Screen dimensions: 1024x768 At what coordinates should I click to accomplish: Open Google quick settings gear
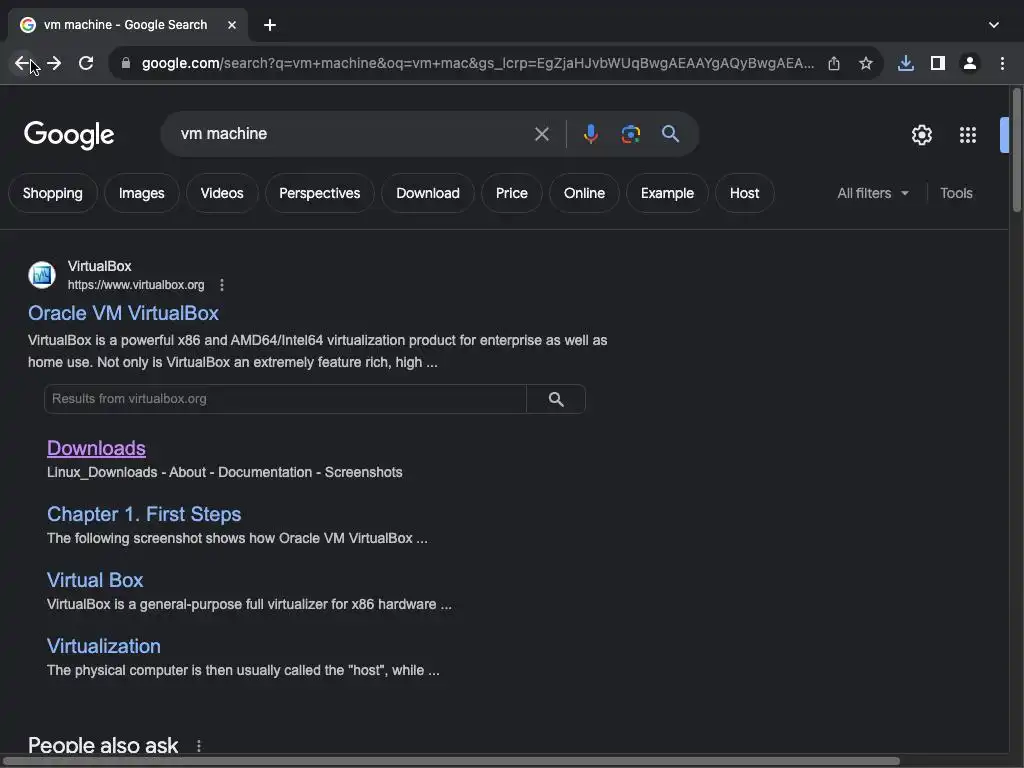921,135
